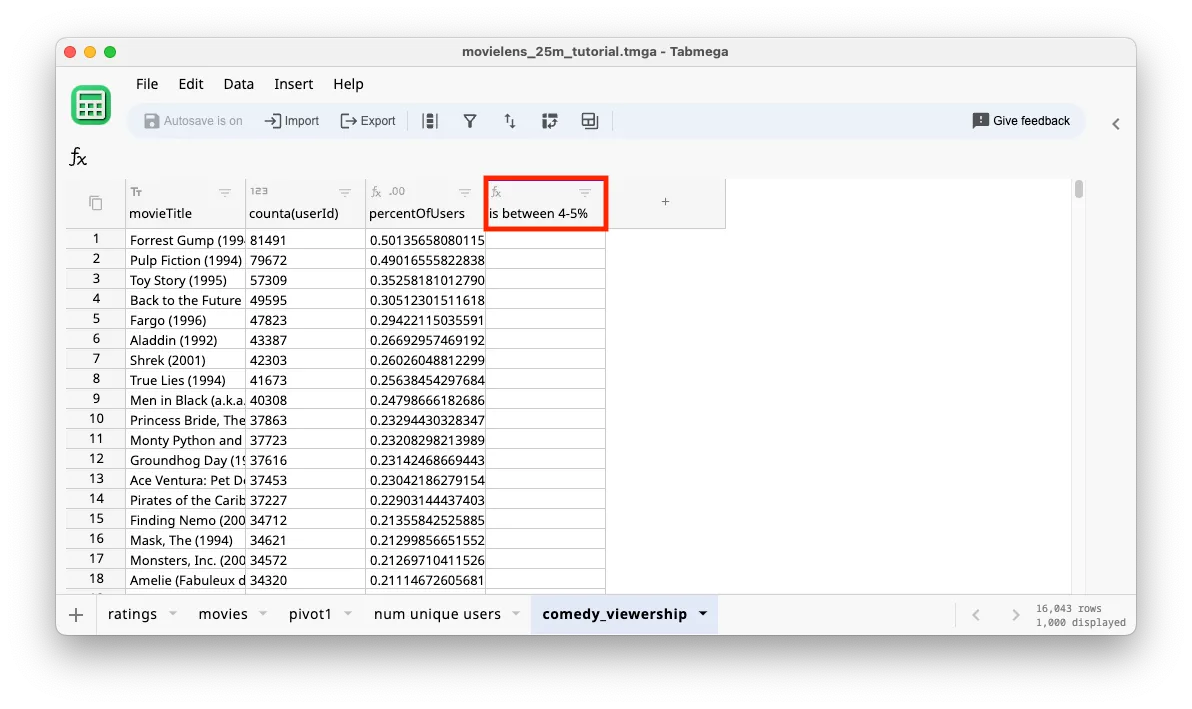The width and height of the screenshot is (1192, 709).
Task: Open the pivot table toolbar icon
Action: (549, 120)
